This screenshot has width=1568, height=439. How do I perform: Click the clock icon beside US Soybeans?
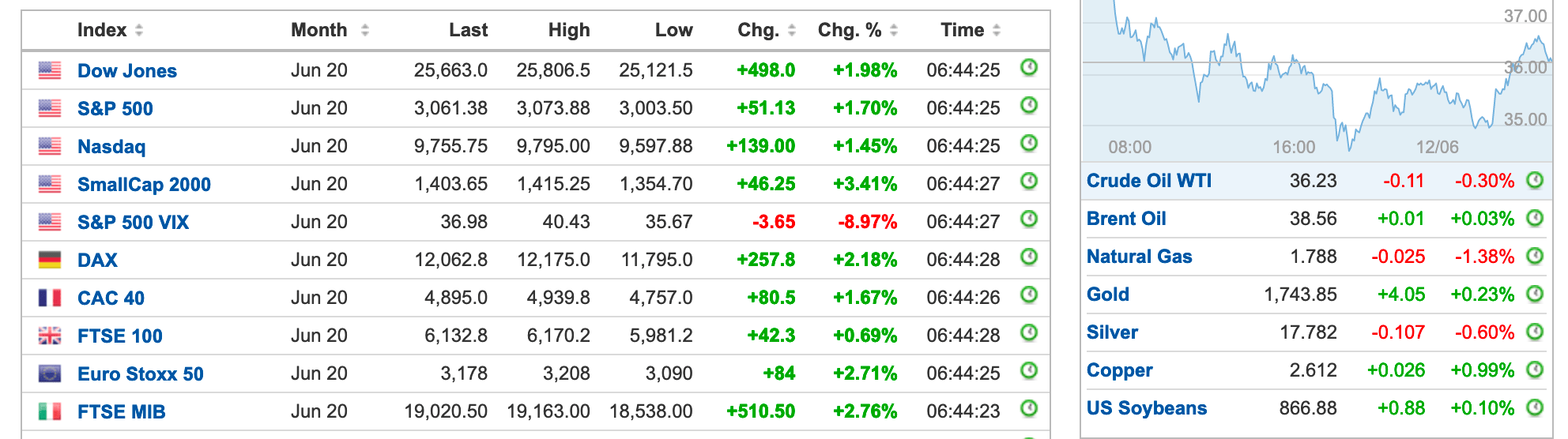coord(1535,408)
